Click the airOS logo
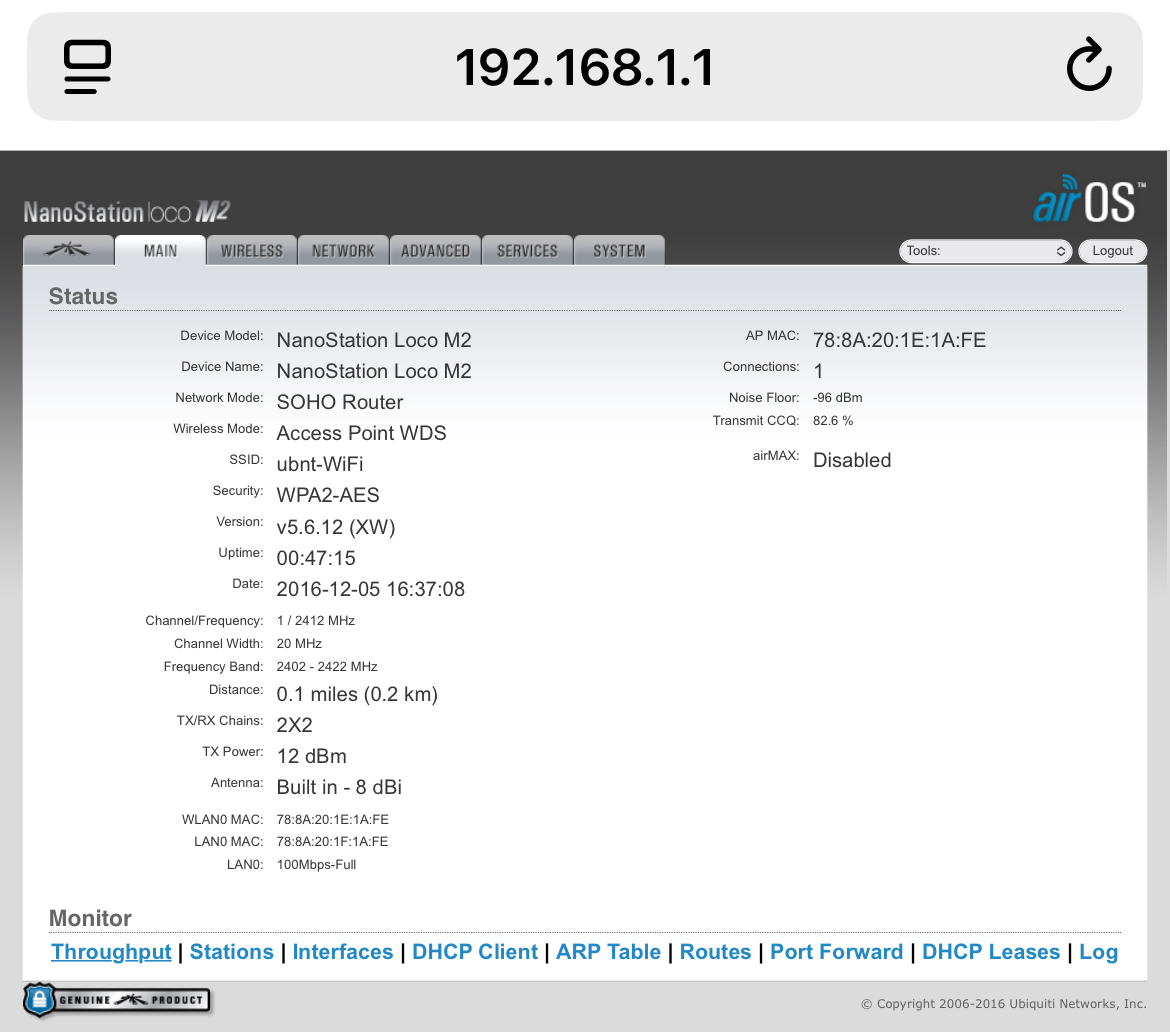The height and width of the screenshot is (1032, 1170). pos(1089,200)
